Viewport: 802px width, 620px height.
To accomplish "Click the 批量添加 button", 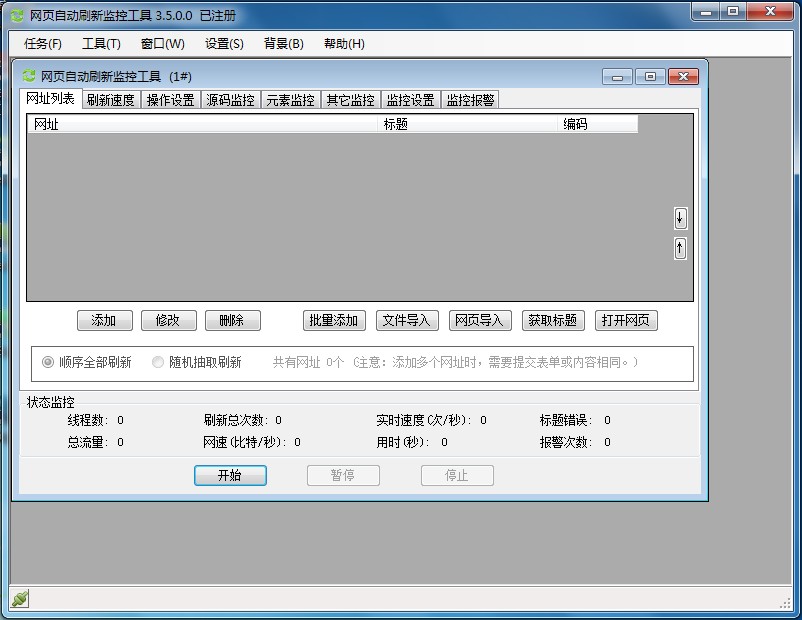I will [x=334, y=321].
